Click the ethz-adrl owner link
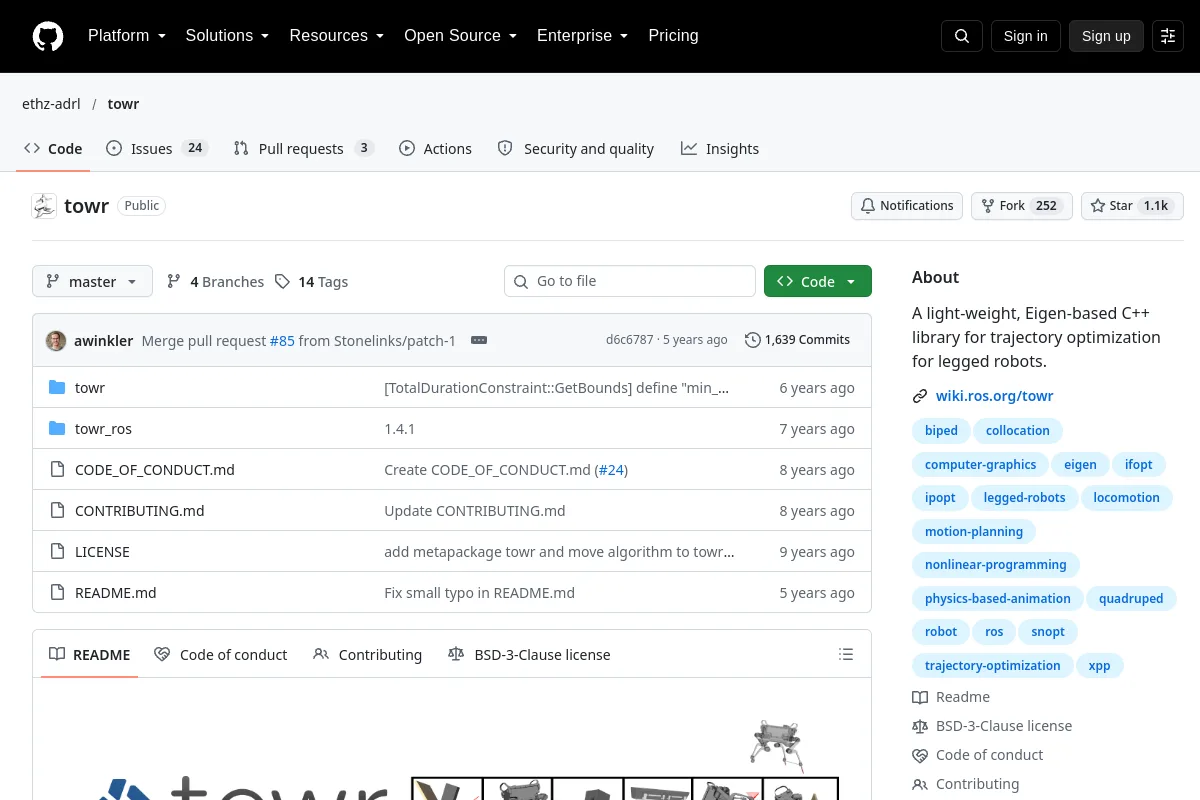 (51, 104)
